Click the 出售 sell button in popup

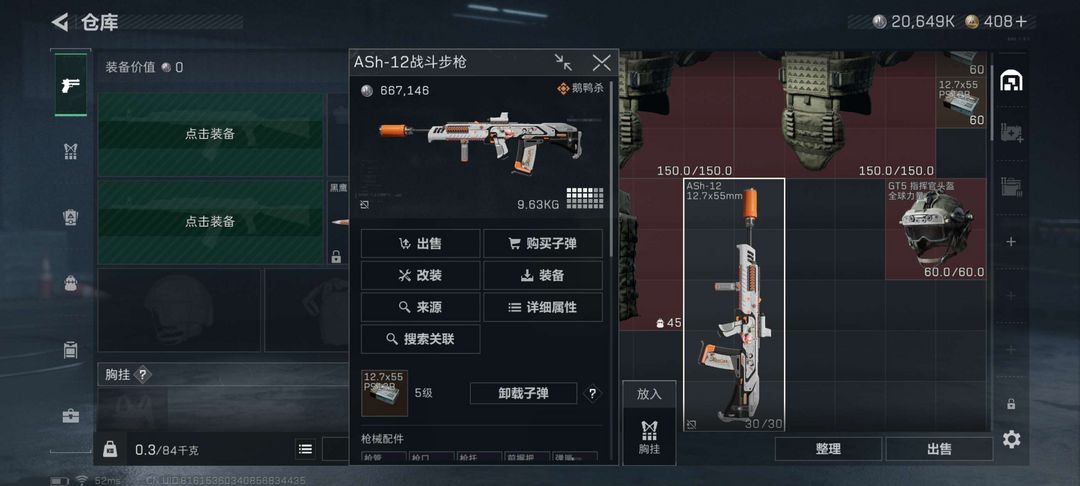click(420, 244)
